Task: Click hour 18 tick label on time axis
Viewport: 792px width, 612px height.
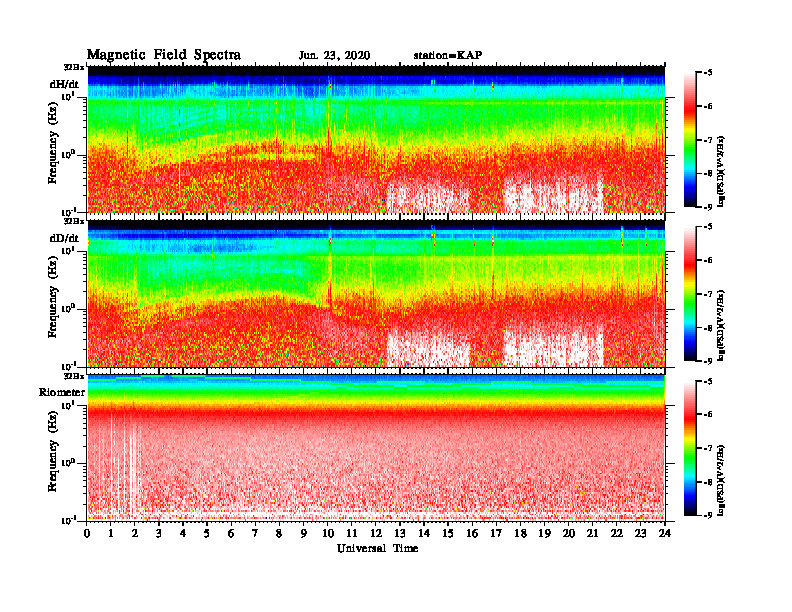Action: (520, 533)
